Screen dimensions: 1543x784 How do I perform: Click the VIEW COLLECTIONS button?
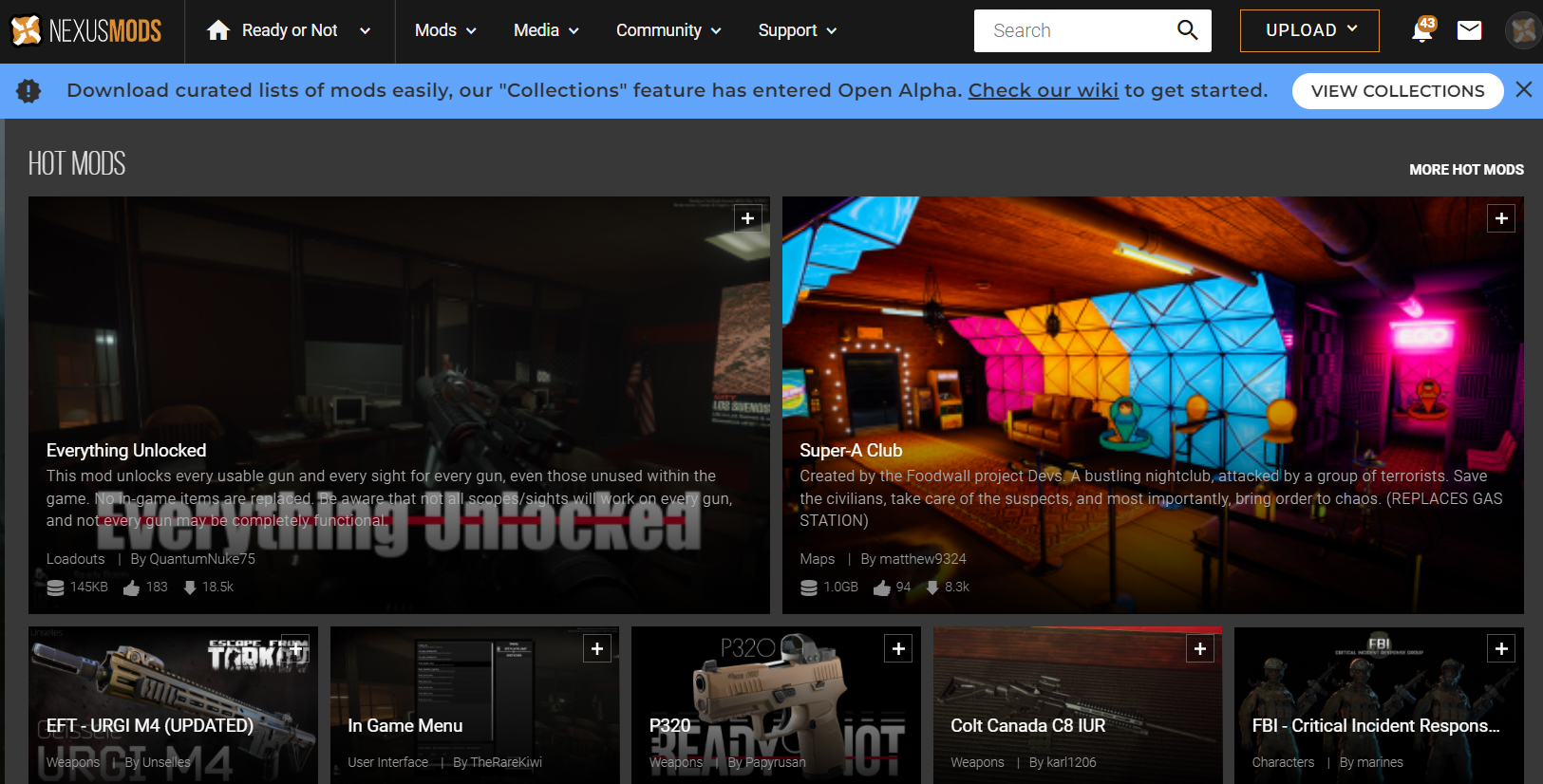pos(1398,91)
